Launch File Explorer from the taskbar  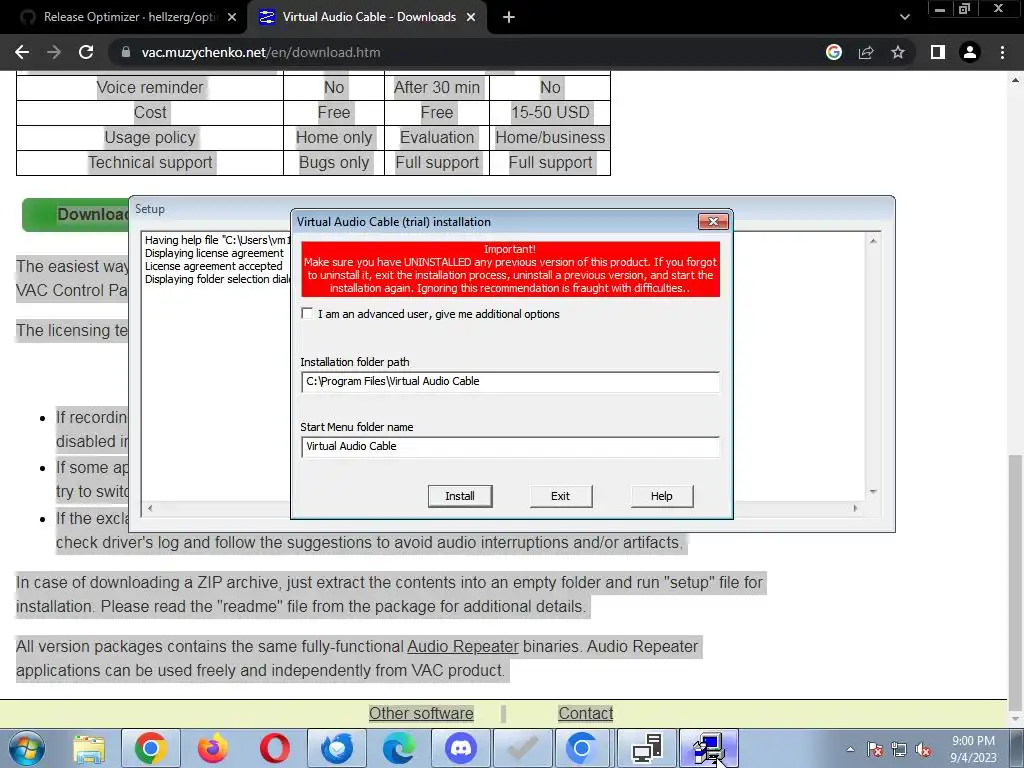[89, 748]
